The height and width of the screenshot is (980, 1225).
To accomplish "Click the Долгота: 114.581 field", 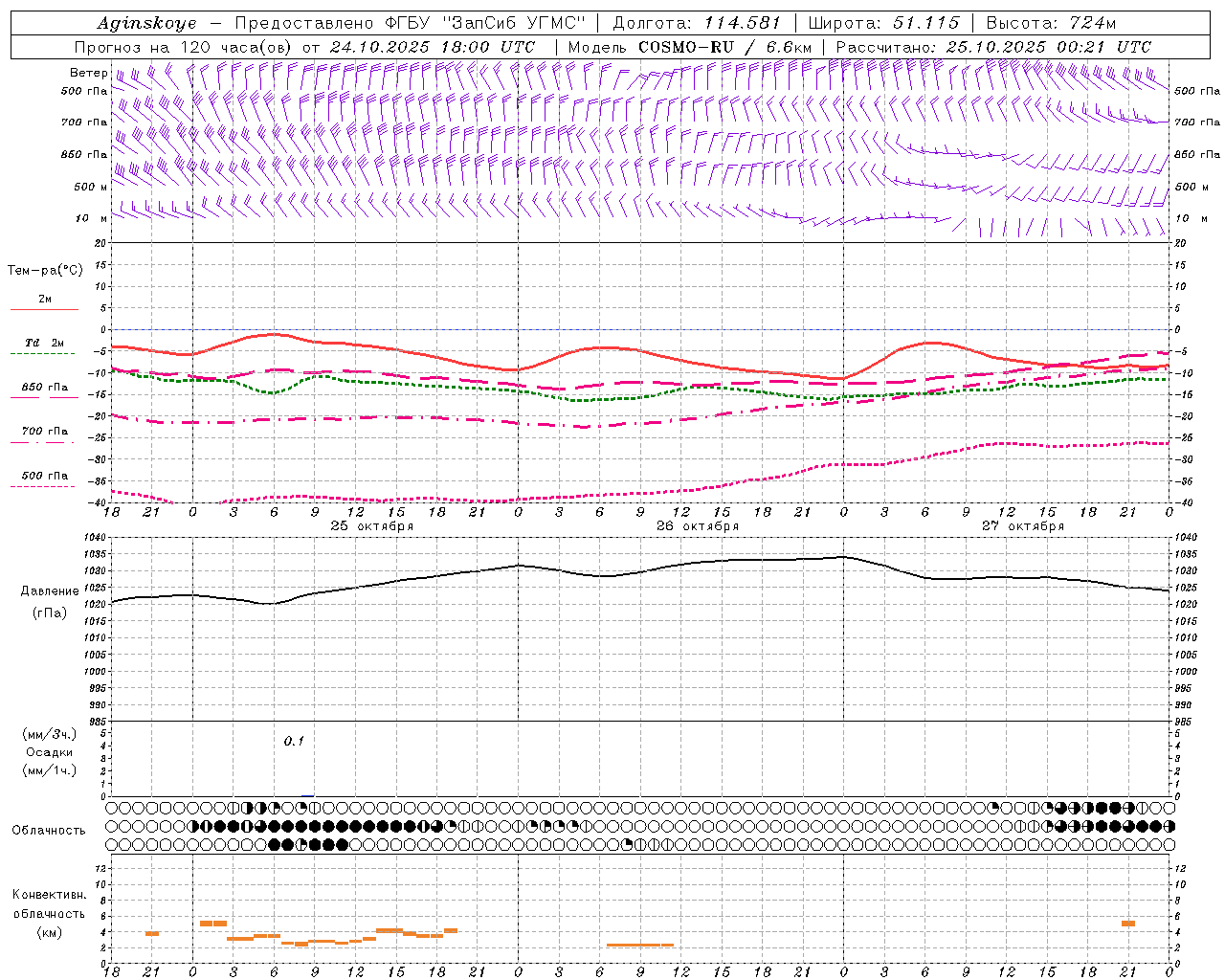I will point(697,23).
